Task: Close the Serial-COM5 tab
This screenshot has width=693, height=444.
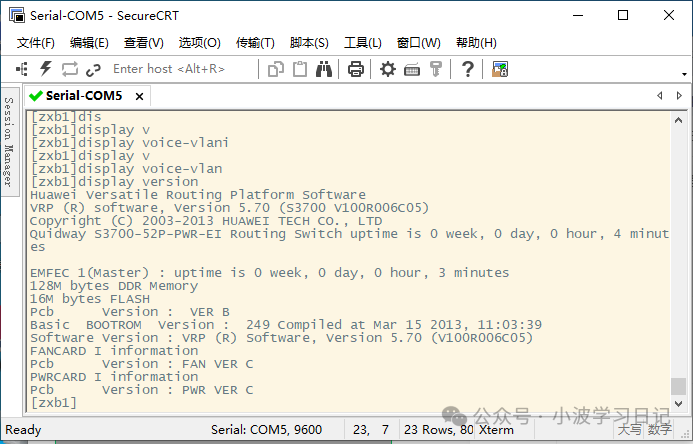Action: point(139,97)
